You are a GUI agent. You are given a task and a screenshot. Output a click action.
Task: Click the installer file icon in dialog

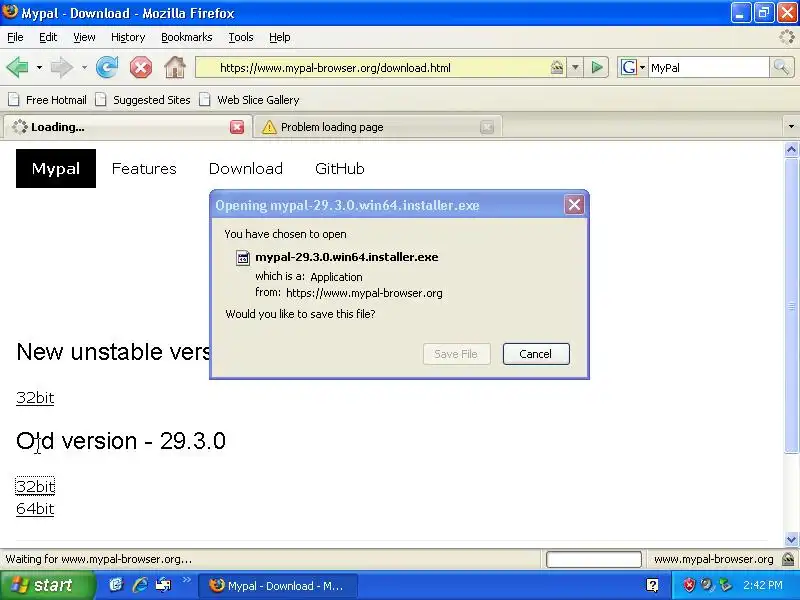243,258
